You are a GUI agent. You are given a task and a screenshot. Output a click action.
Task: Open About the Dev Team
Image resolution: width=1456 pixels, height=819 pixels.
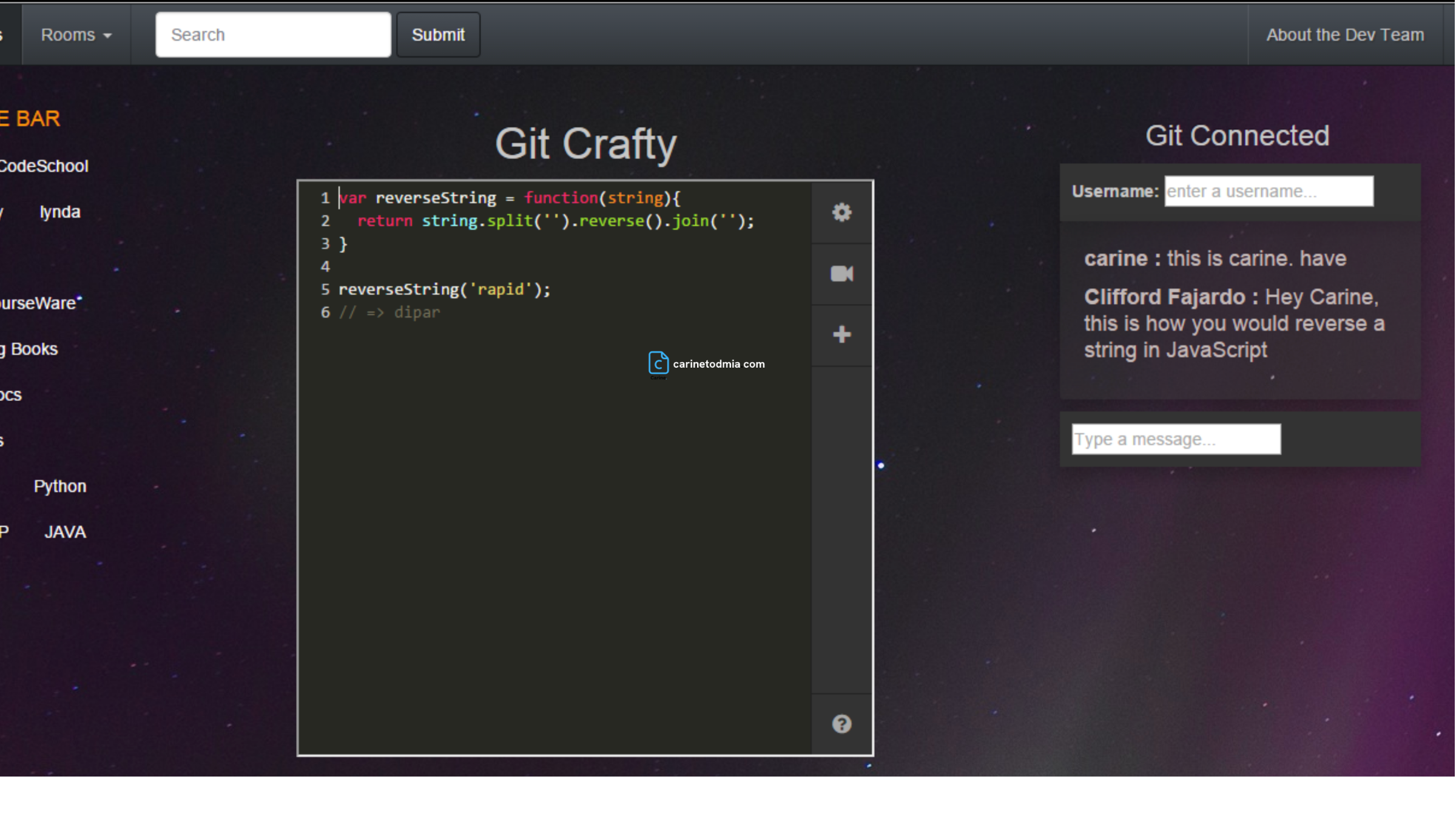coord(1344,35)
